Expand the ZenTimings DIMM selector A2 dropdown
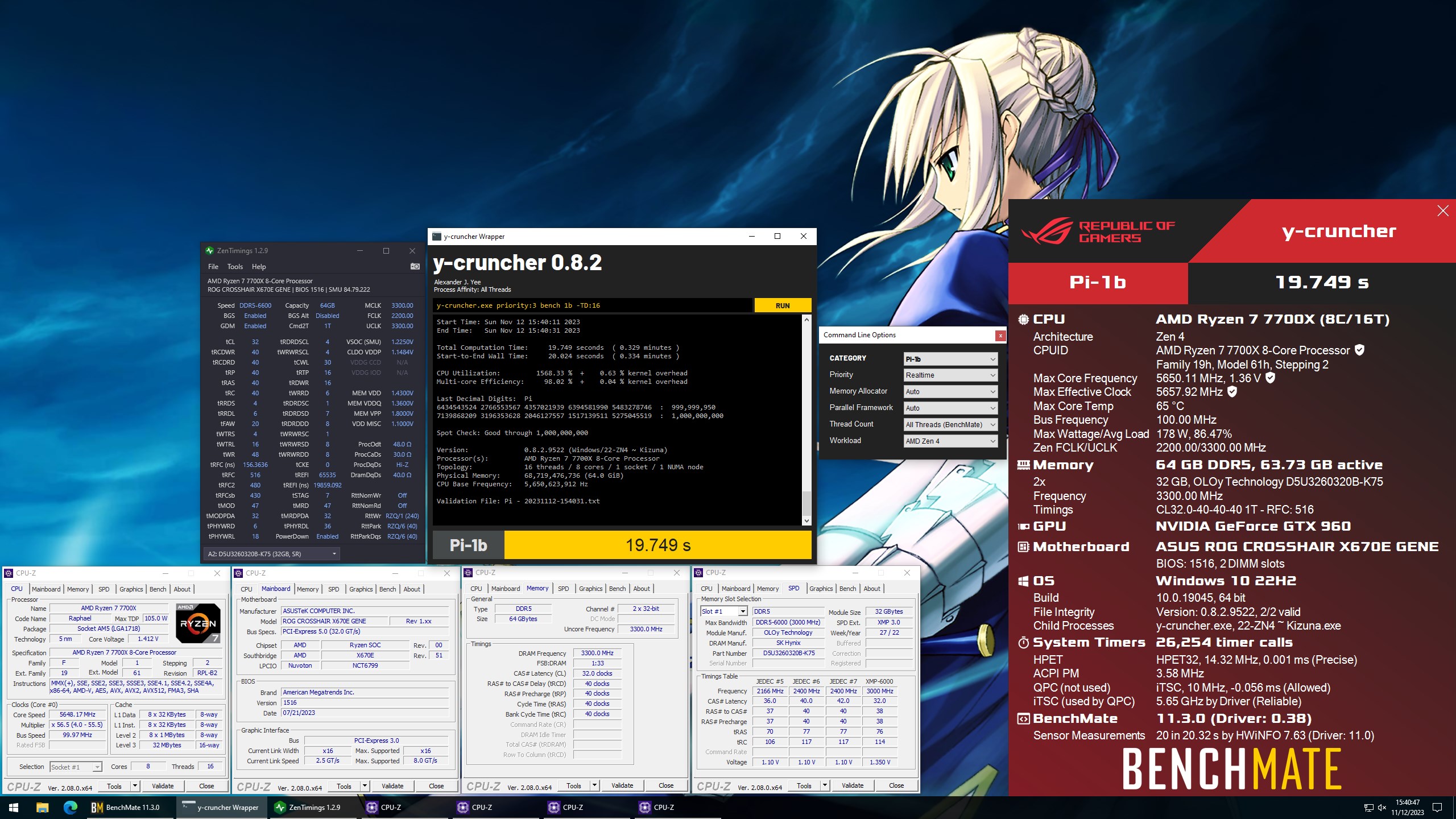 272,554
